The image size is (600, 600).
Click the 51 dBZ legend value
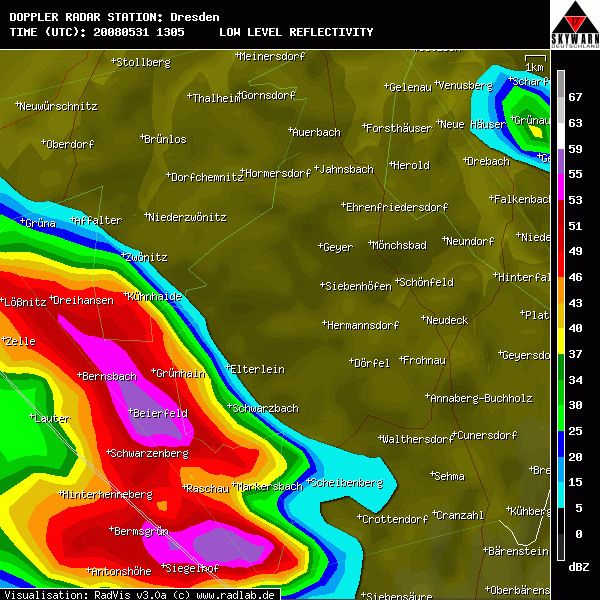point(575,226)
